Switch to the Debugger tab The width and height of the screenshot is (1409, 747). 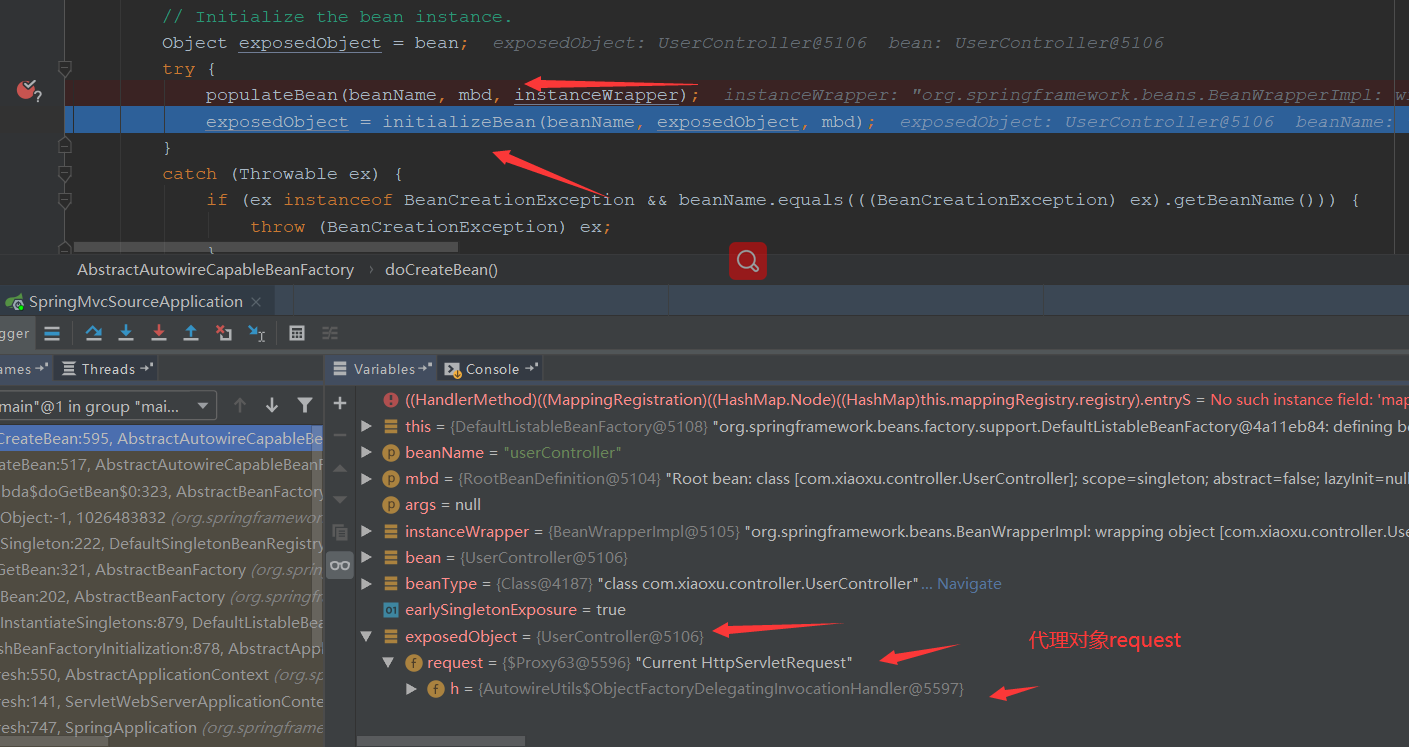[x=15, y=334]
